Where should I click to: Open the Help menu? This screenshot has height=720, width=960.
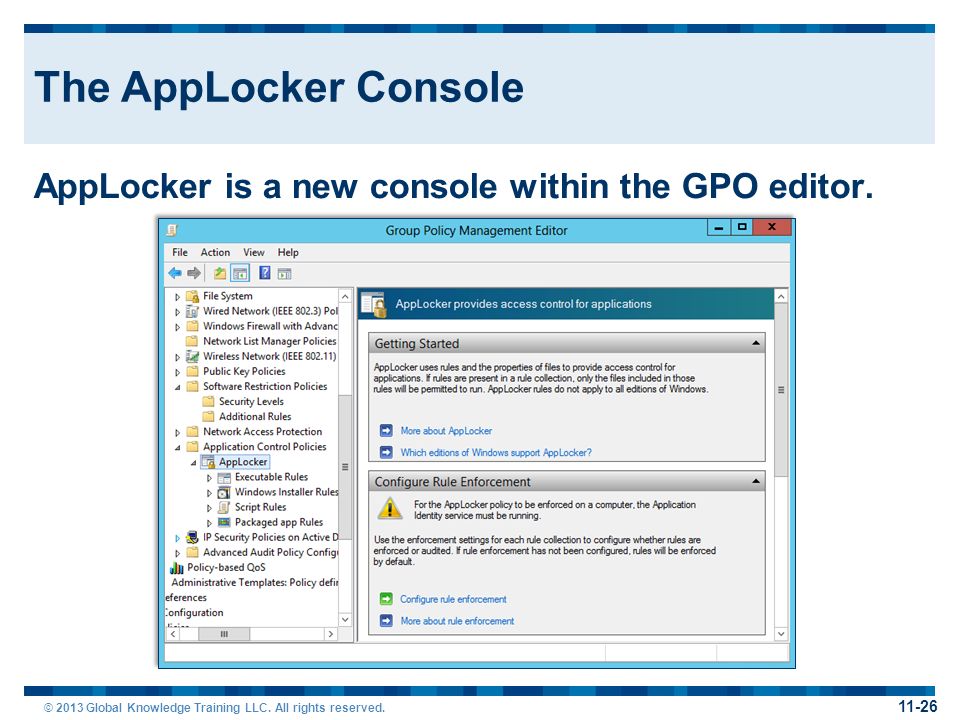[288, 252]
